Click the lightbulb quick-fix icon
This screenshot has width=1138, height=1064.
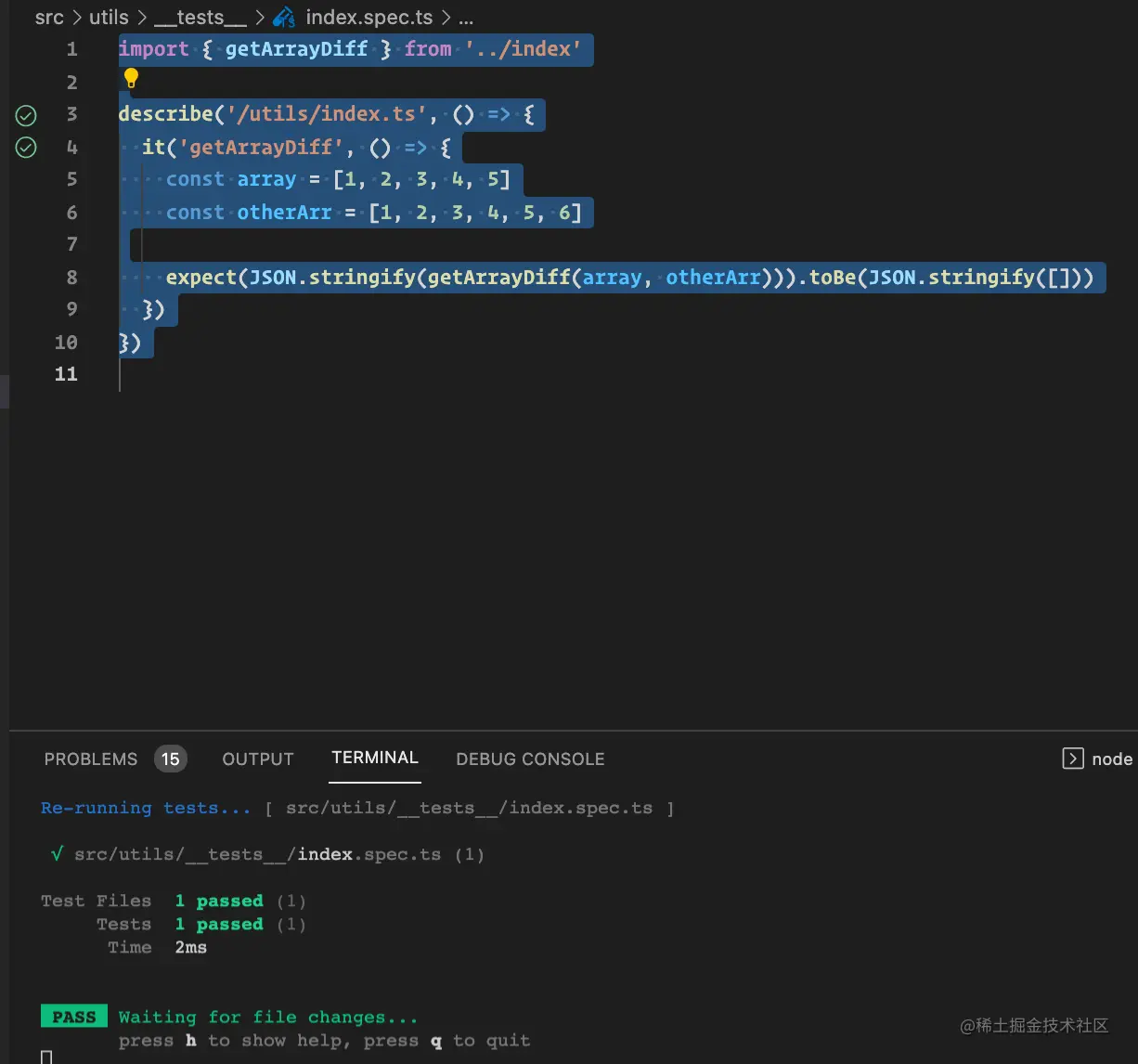click(x=131, y=78)
